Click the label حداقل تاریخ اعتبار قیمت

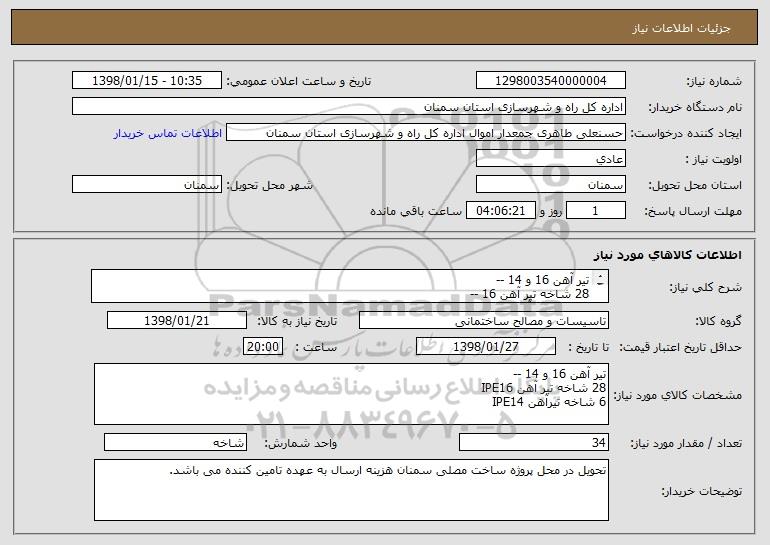[x=680, y=347]
